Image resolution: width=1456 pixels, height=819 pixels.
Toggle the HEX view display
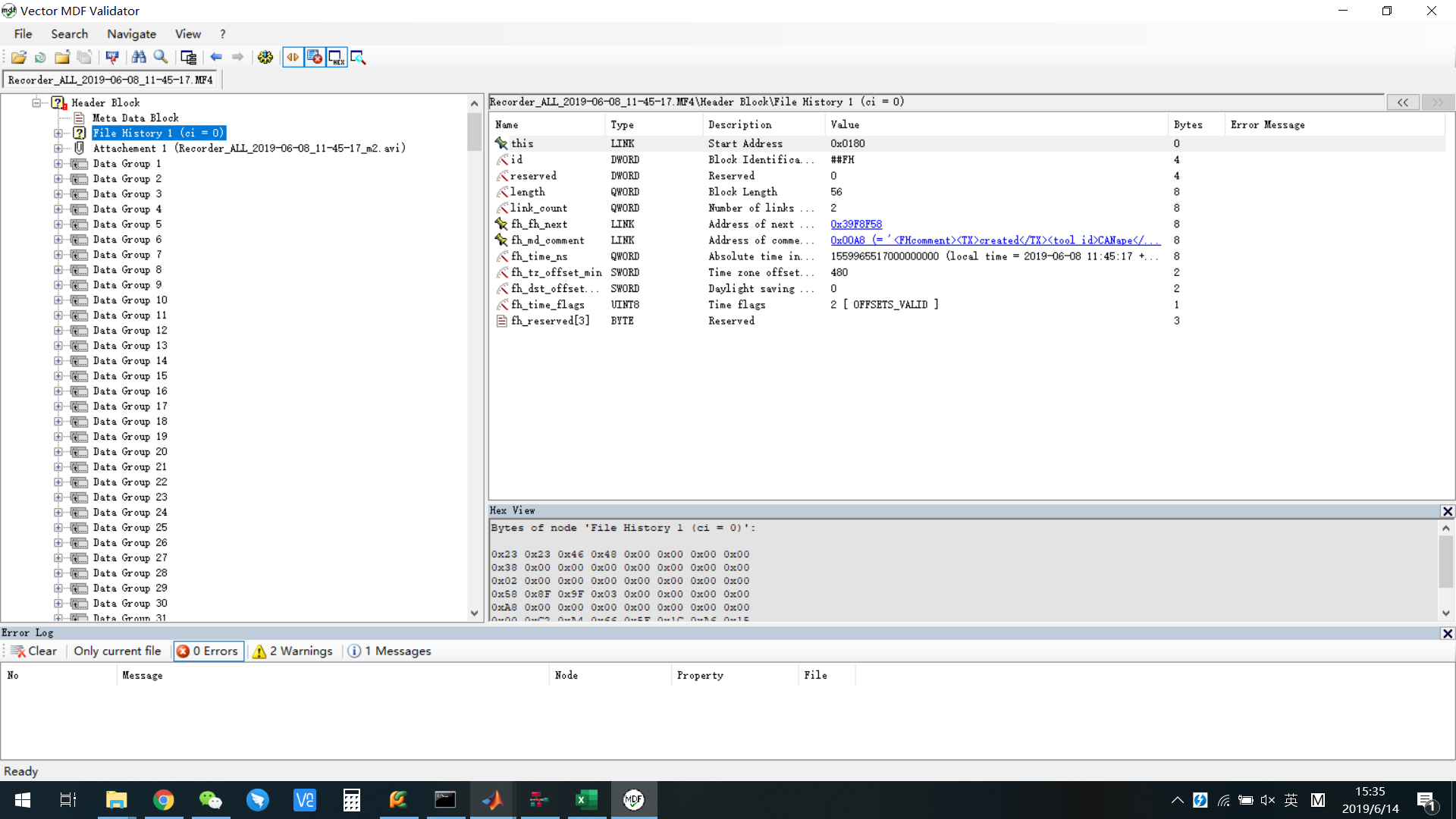point(336,57)
